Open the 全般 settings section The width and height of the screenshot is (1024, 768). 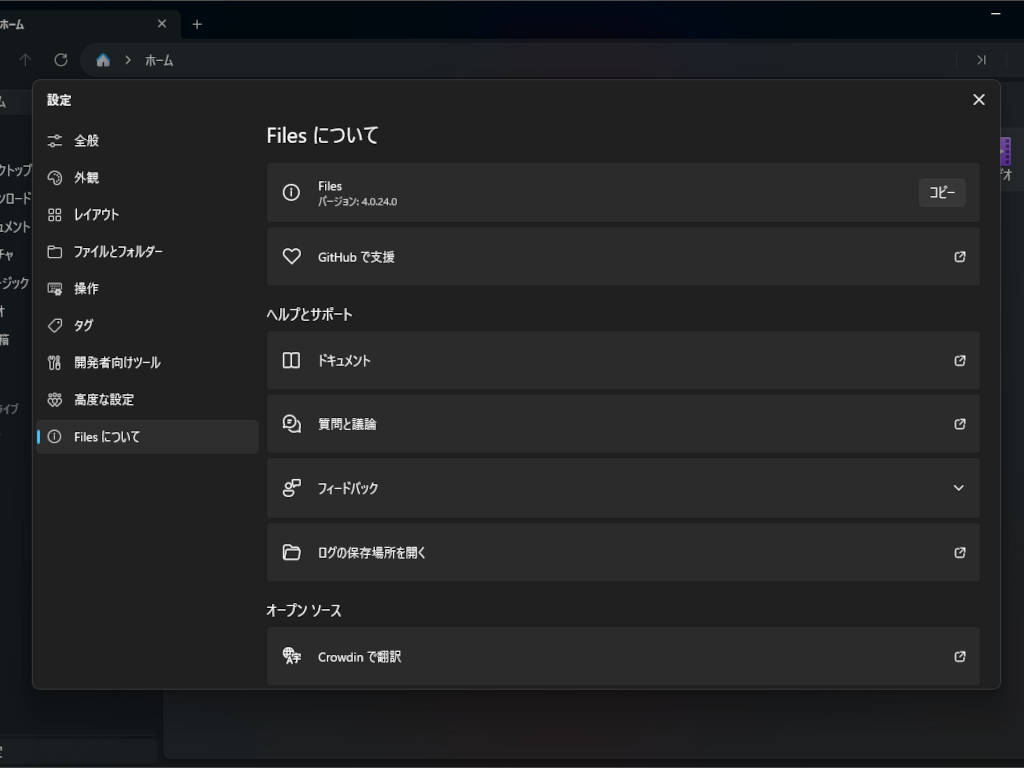click(x=86, y=141)
